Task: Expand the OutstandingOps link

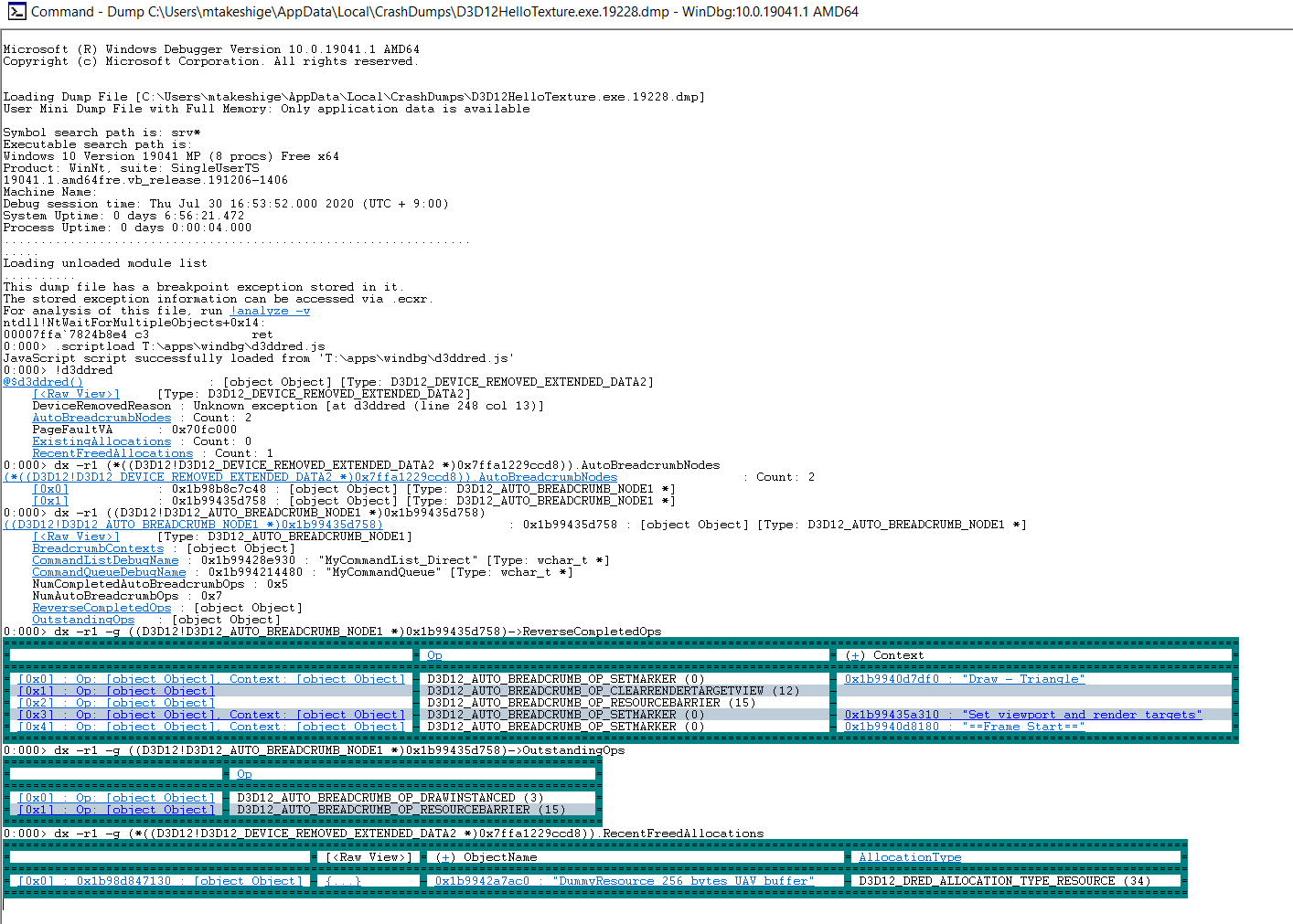Action: point(83,620)
